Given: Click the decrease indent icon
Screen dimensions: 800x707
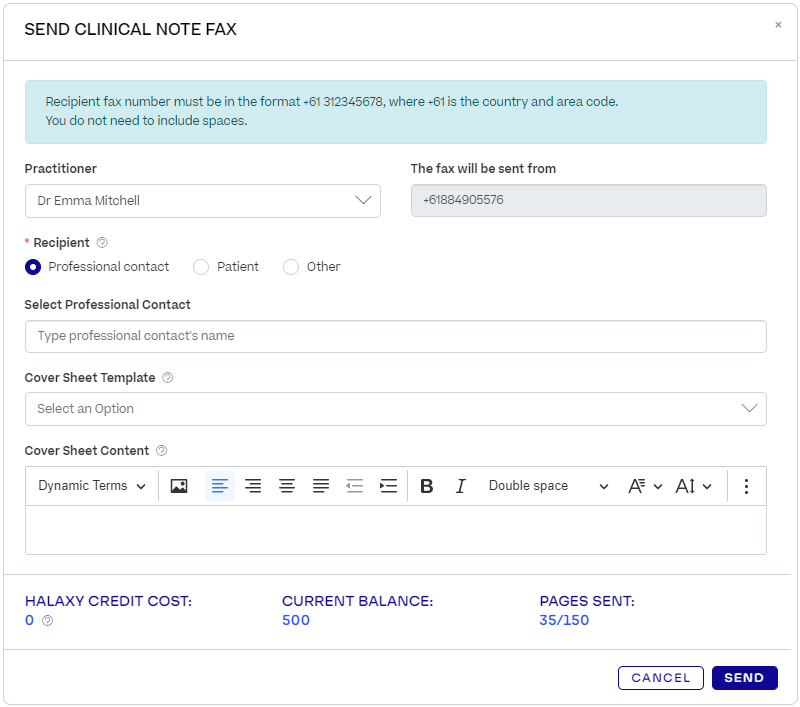Looking at the screenshot, I should pos(354,485).
